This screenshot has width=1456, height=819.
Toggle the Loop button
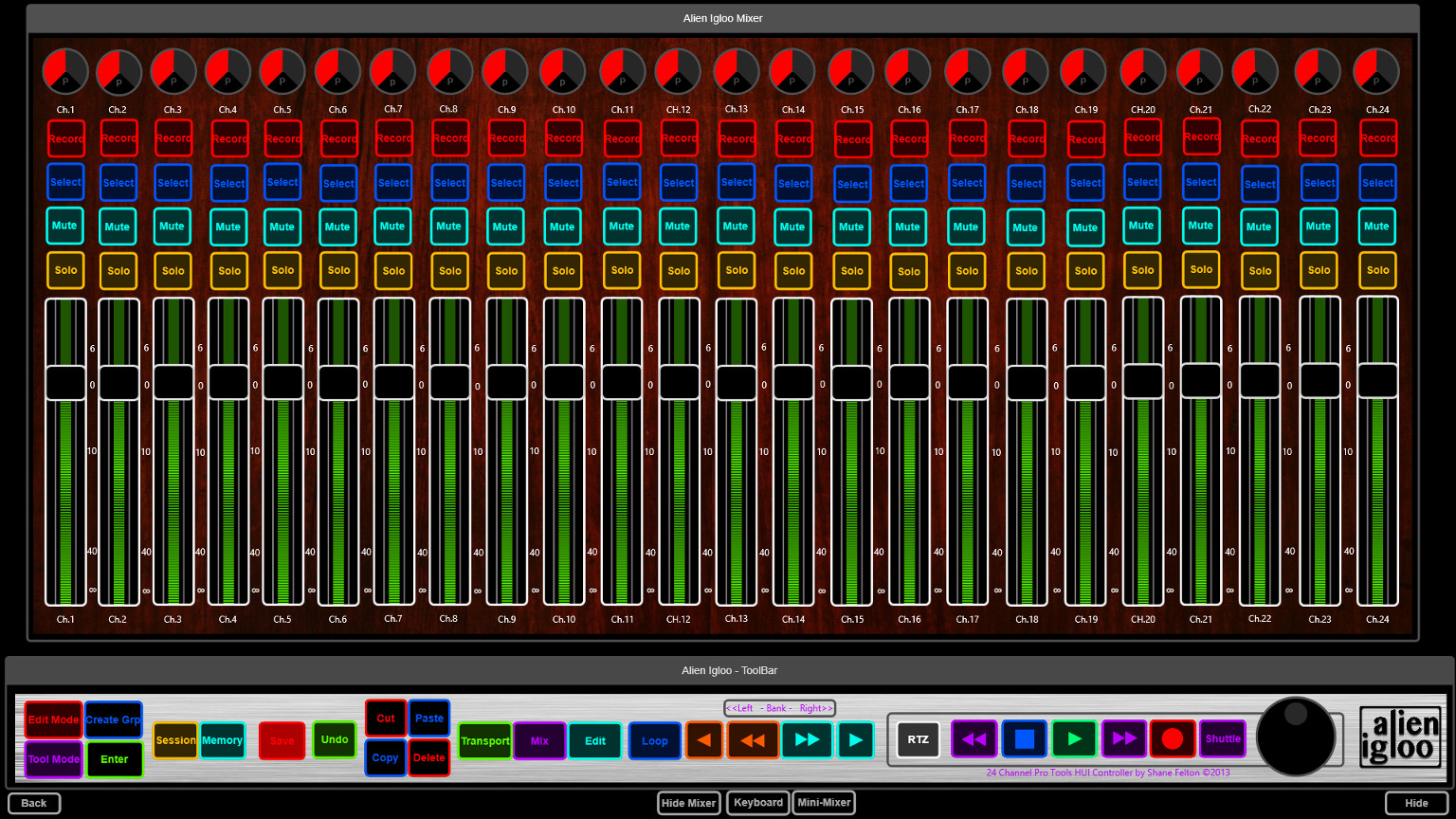pos(655,741)
